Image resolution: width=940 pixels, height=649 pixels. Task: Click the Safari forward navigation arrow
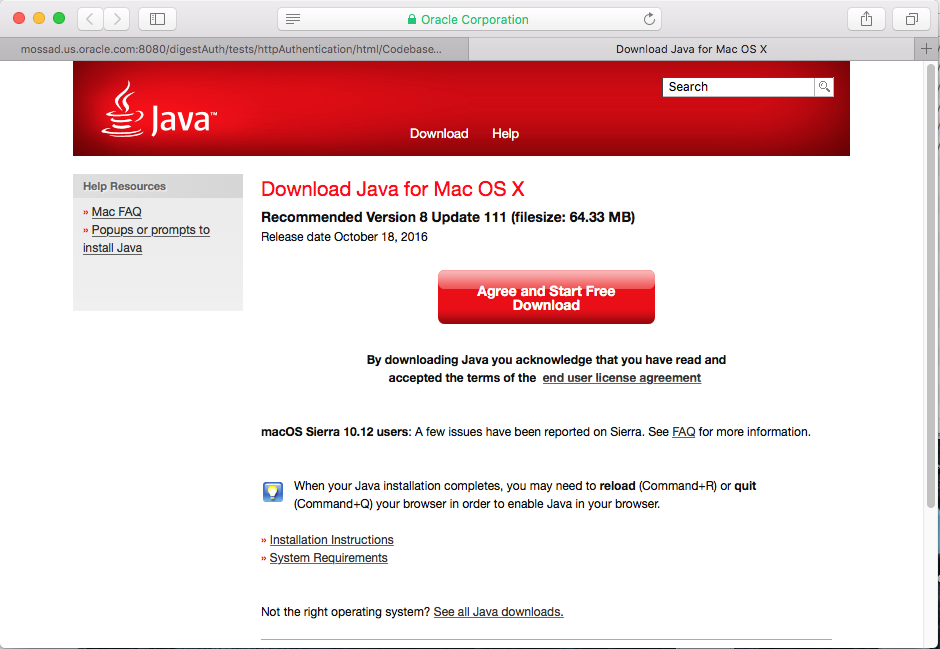[117, 19]
